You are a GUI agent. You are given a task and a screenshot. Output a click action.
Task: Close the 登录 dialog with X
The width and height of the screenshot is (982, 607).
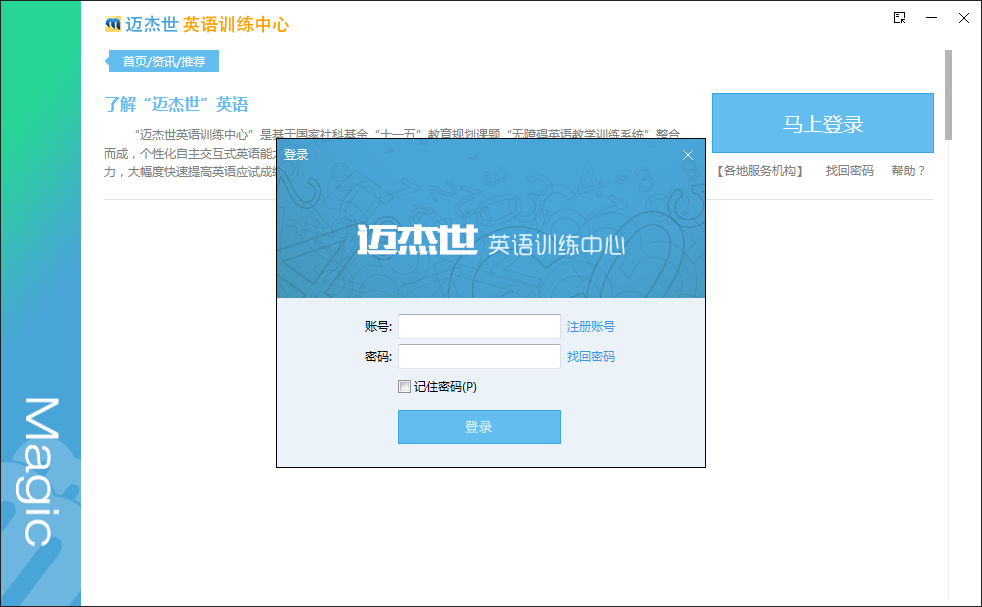point(687,155)
